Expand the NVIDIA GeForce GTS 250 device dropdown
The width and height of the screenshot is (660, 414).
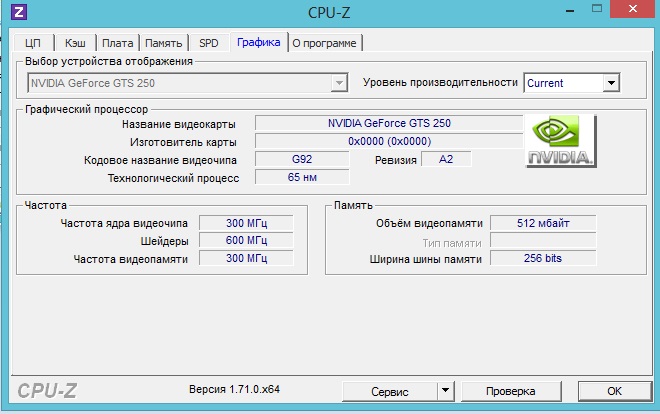[x=339, y=83]
